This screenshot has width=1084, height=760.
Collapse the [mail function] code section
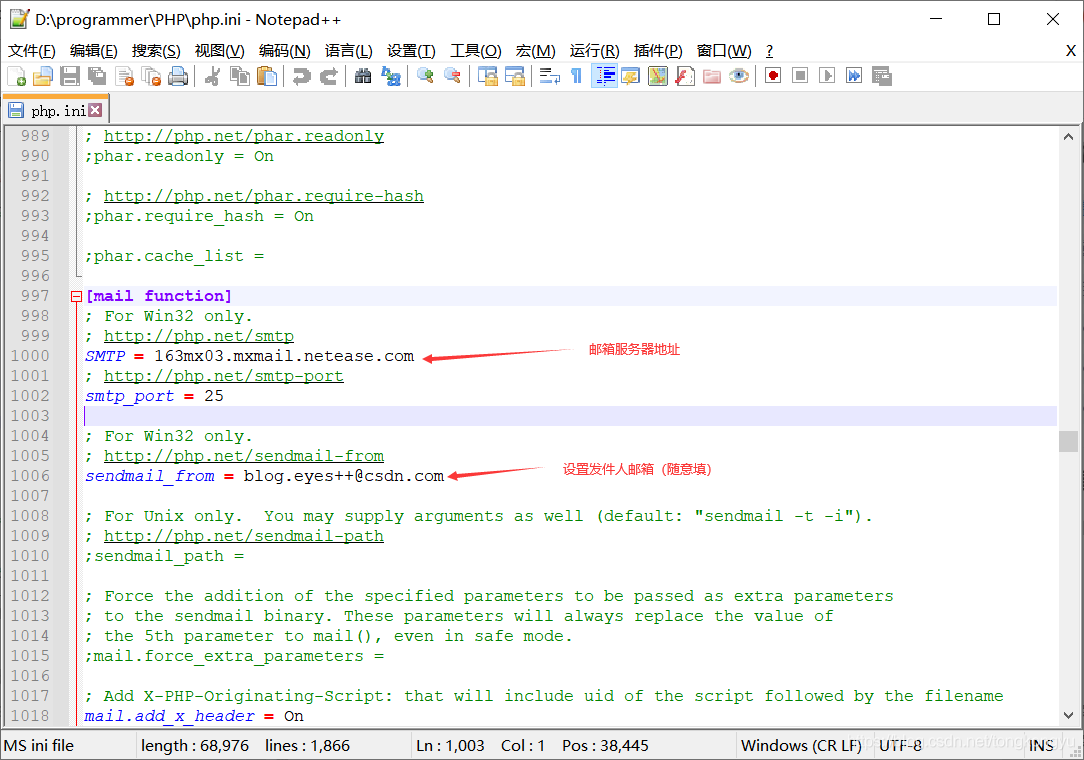(76, 295)
